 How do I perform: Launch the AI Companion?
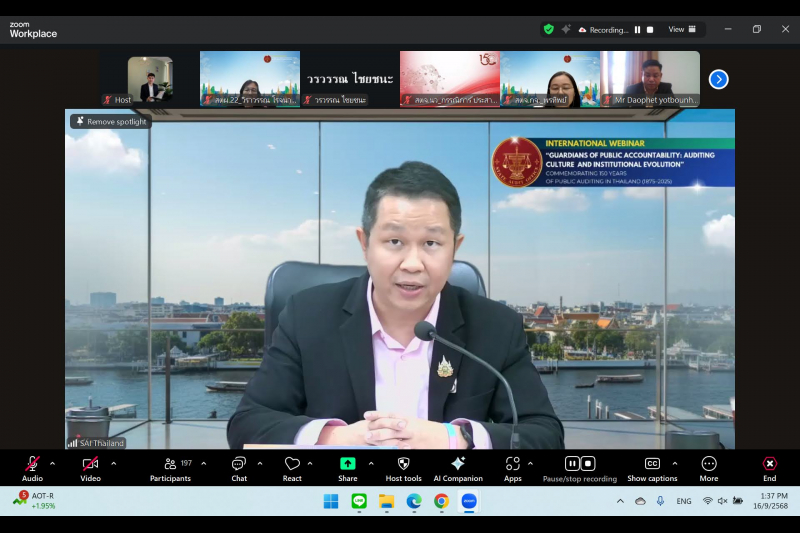[458, 464]
